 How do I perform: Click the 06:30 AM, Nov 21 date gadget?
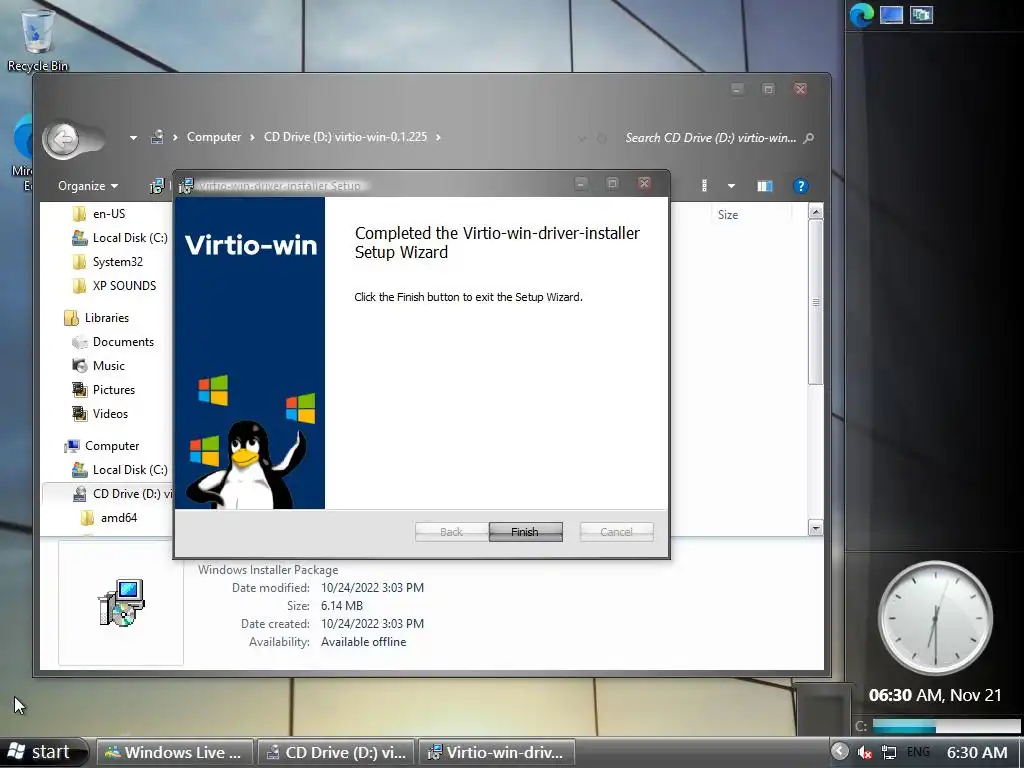tap(935, 695)
